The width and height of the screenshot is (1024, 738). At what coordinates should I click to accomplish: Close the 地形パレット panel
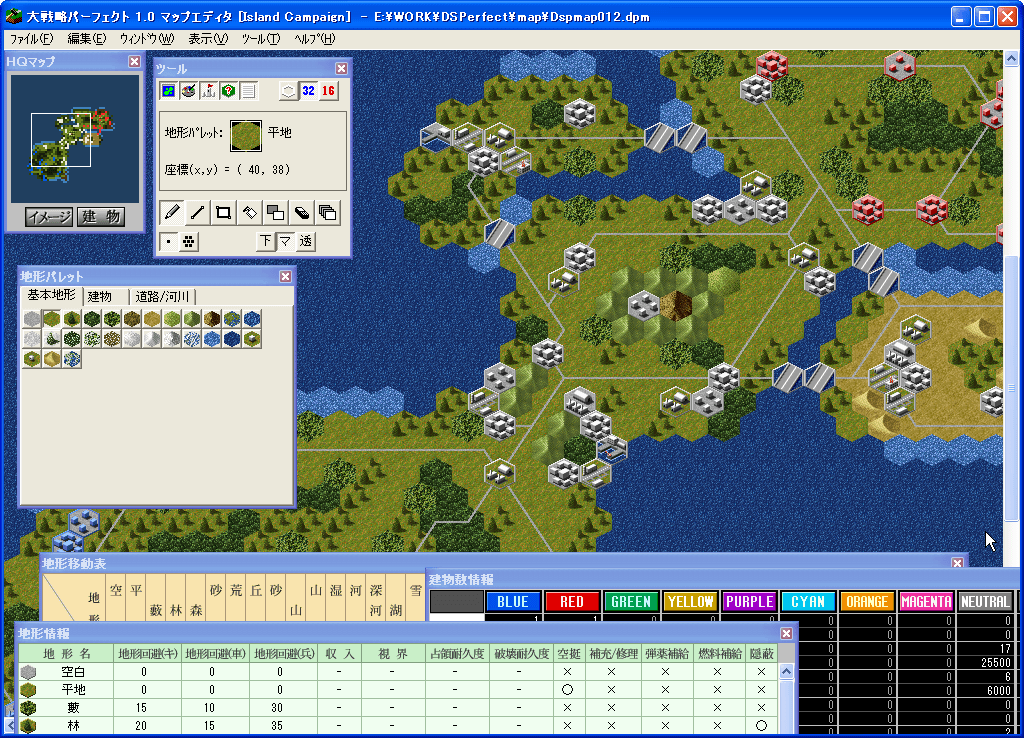pos(285,276)
